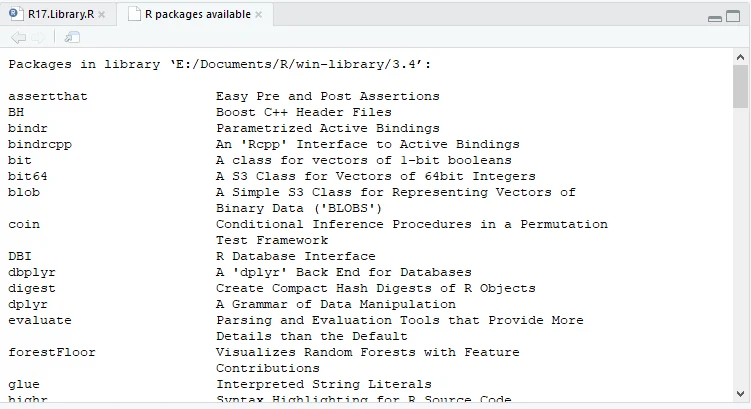Click the forestFloor package entry

coord(52,352)
